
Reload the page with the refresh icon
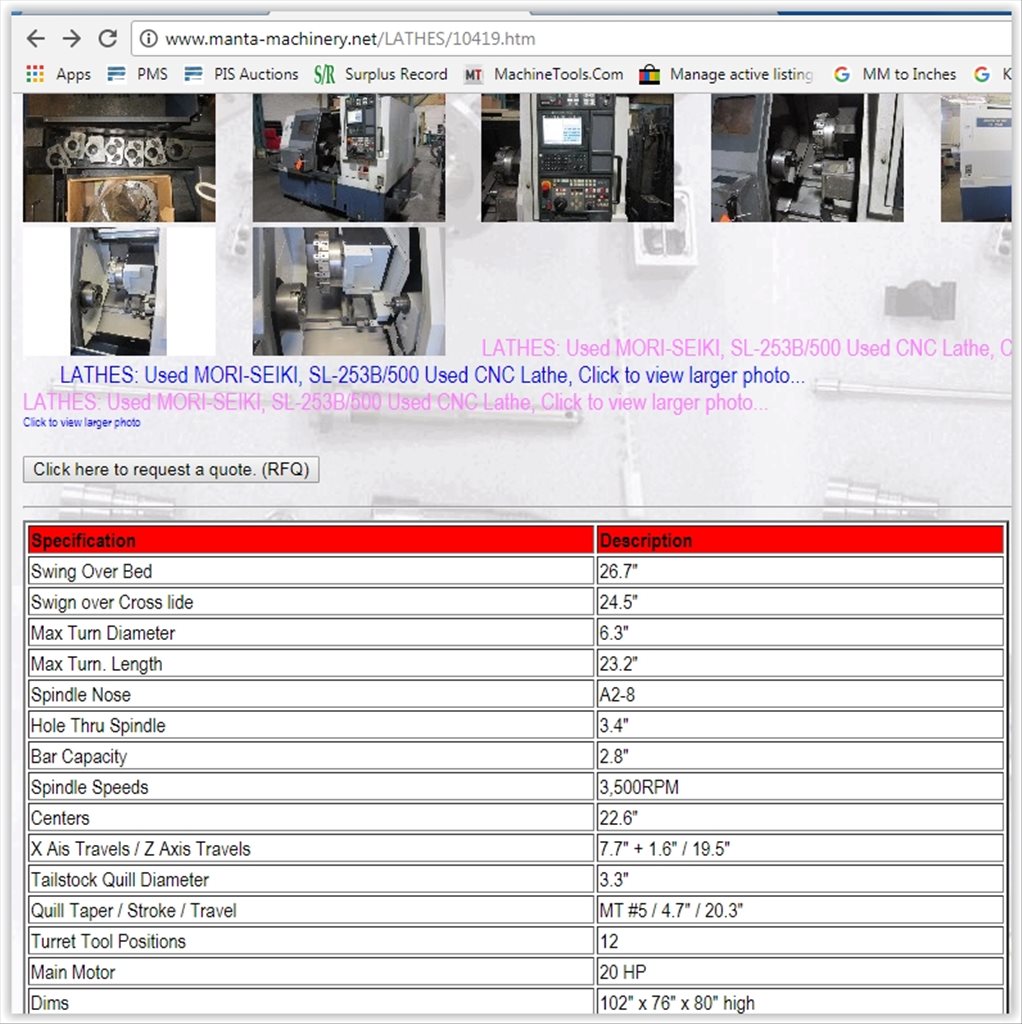click(107, 39)
